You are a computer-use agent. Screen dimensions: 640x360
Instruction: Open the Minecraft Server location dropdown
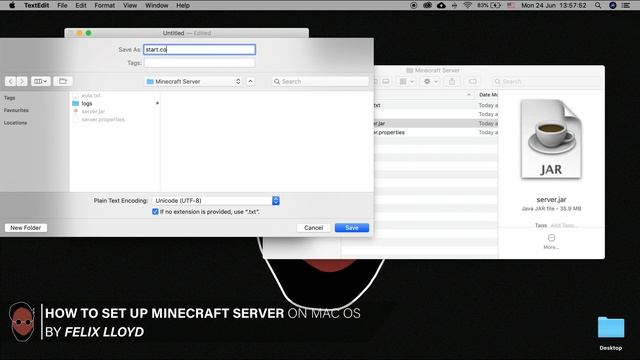coord(193,81)
